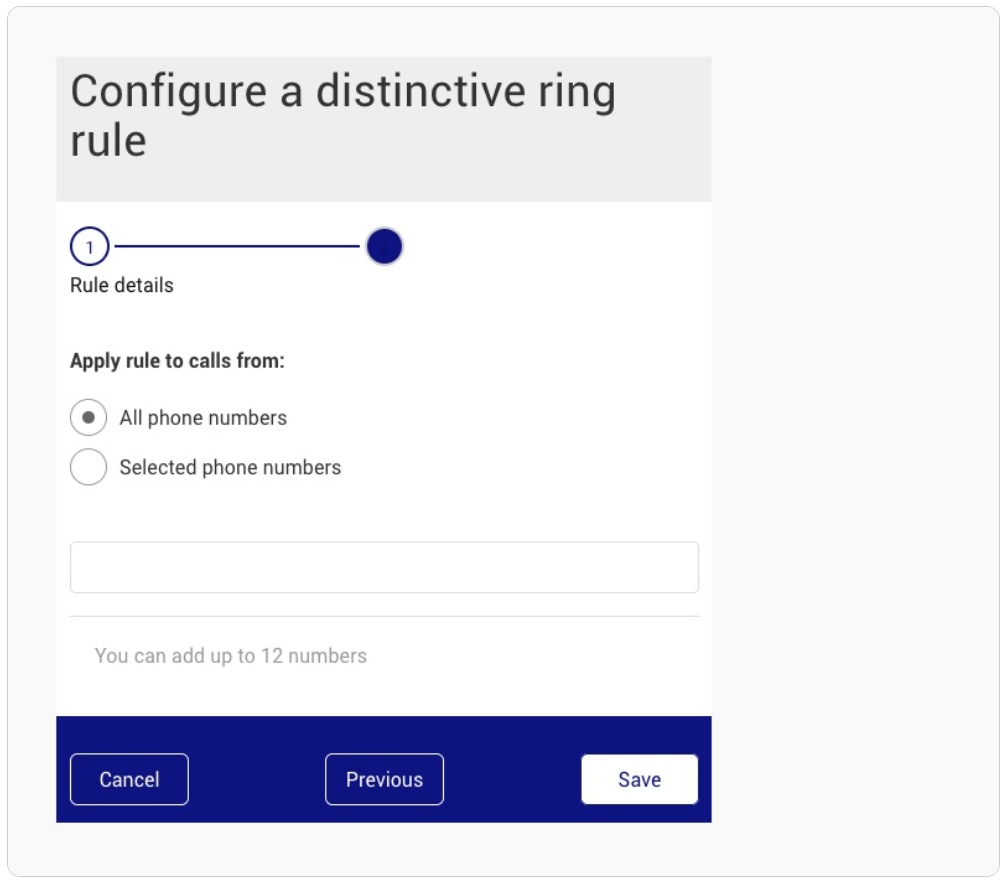This screenshot has width=1008, height=885.
Task: Cancel the distinctive ring rule setup
Action: pos(129,779)
